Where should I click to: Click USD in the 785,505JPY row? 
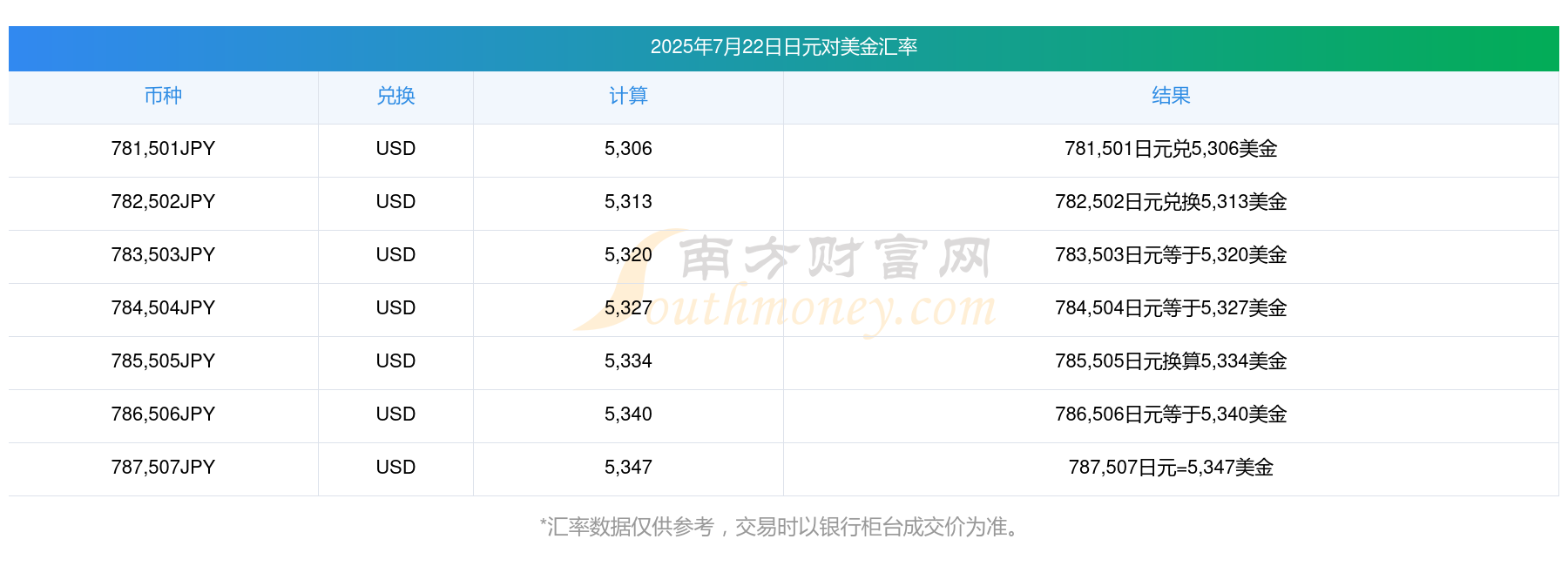point(395,361)
